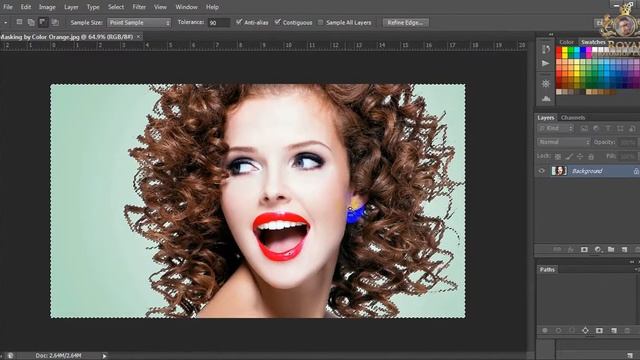Toggle lock image pixels brush icon
Viewport: 640px width, 360px height.
569,156
